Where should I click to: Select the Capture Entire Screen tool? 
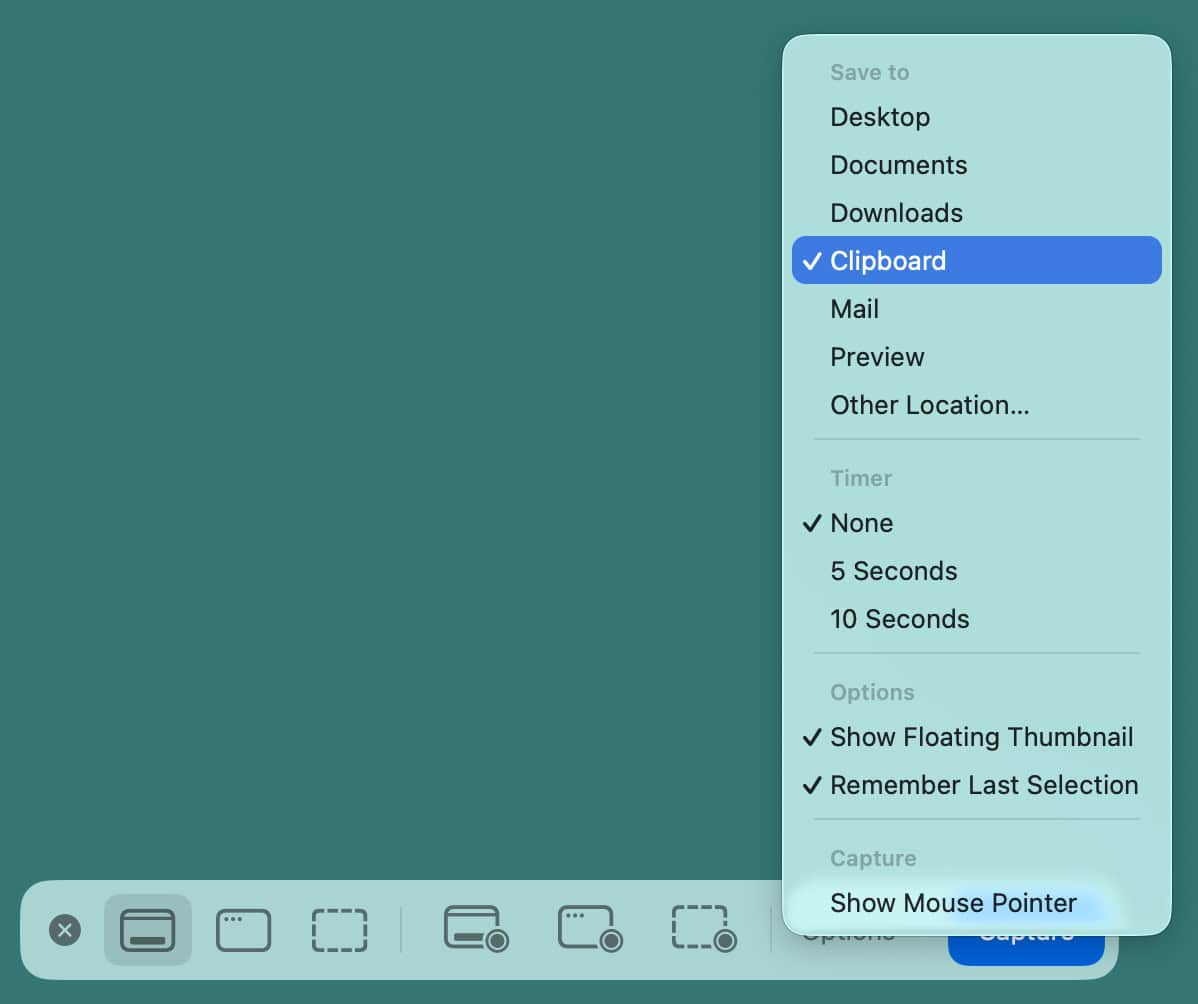tap(147, 930)
